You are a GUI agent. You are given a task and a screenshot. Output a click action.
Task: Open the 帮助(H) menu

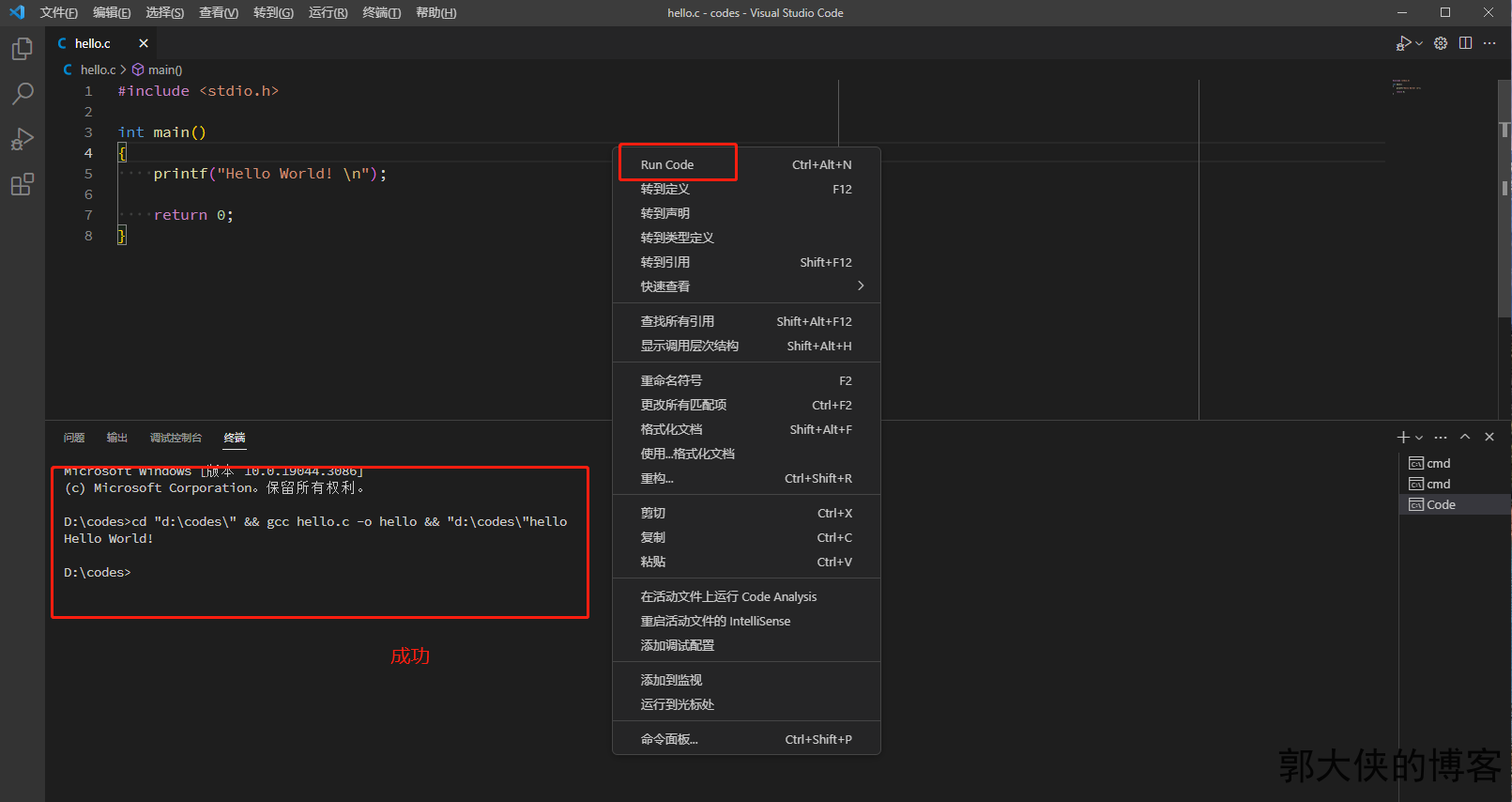pyautogui.click(x=435, y=12)
